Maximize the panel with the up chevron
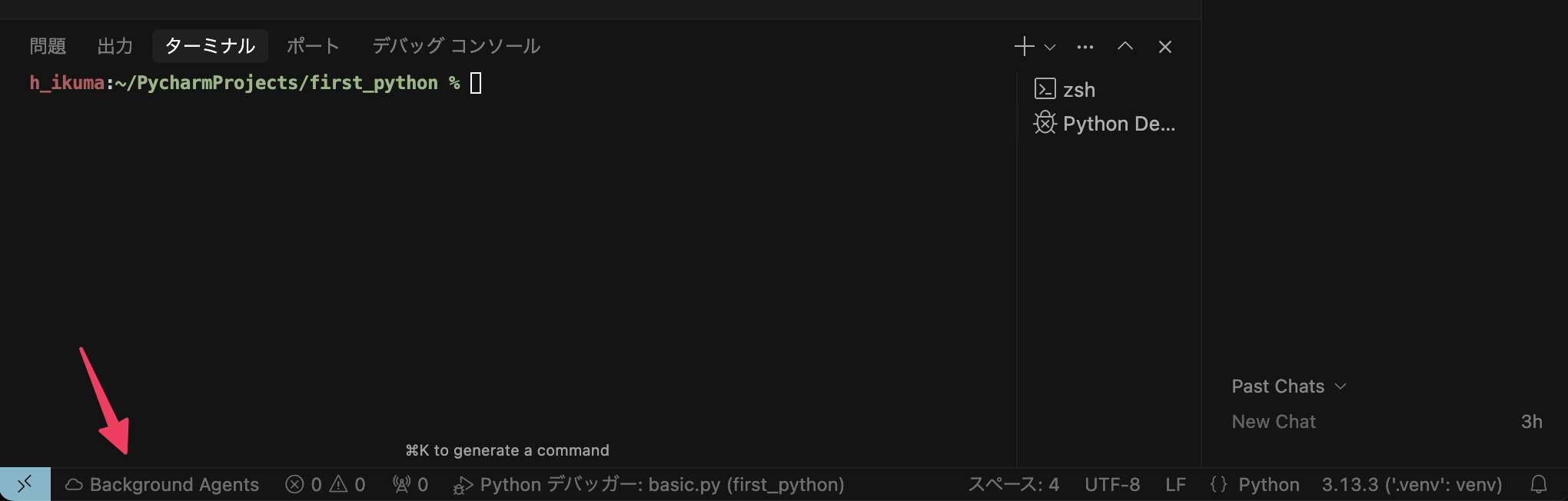This screenshot has width=1568, height=501. (x=1125, y=47)
